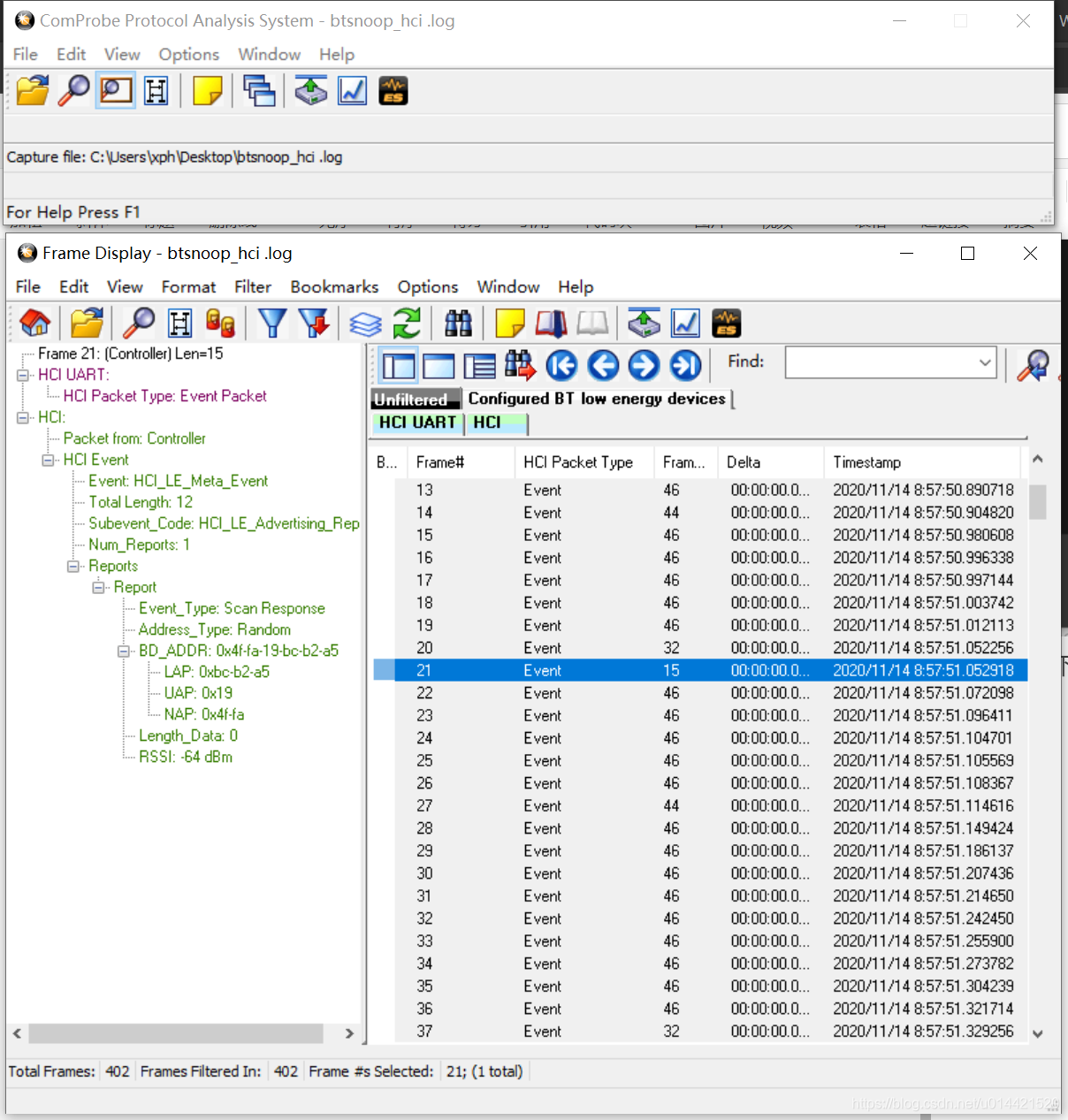This screenshot has height=1120, width=1068.
Task: Go to next frame with blue right arrow
Action: click(644, 364)
